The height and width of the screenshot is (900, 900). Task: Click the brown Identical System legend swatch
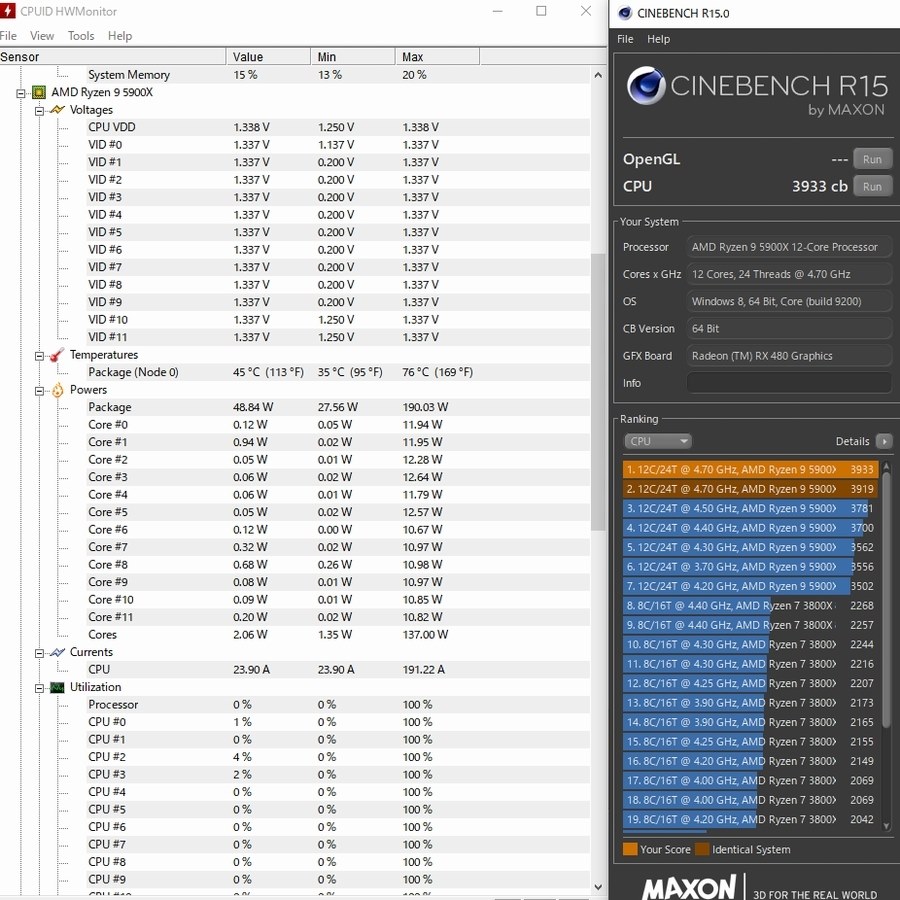point(701,849)
